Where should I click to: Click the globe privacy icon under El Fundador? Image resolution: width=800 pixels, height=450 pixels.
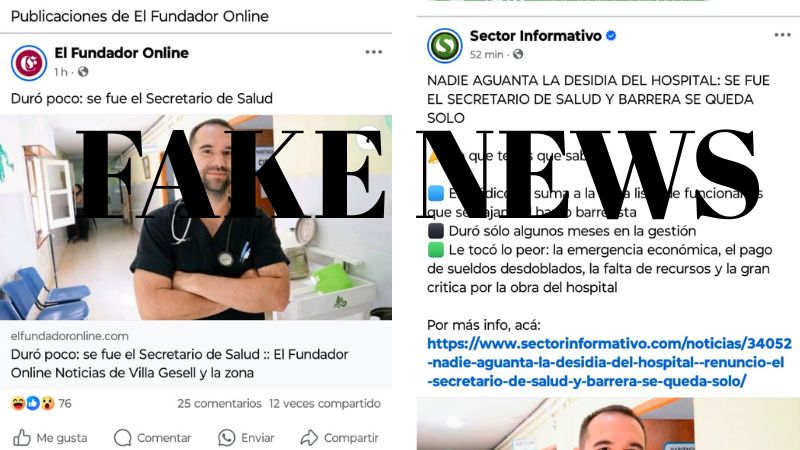83,72
